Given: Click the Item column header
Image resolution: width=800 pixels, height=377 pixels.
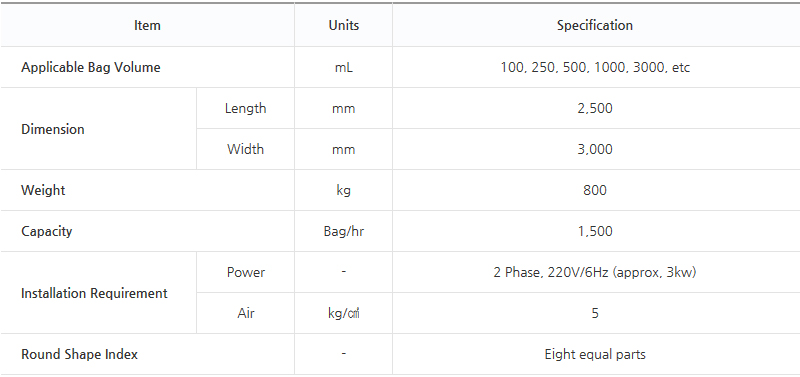Looking at the screenshot, I should tap(147, 26).
